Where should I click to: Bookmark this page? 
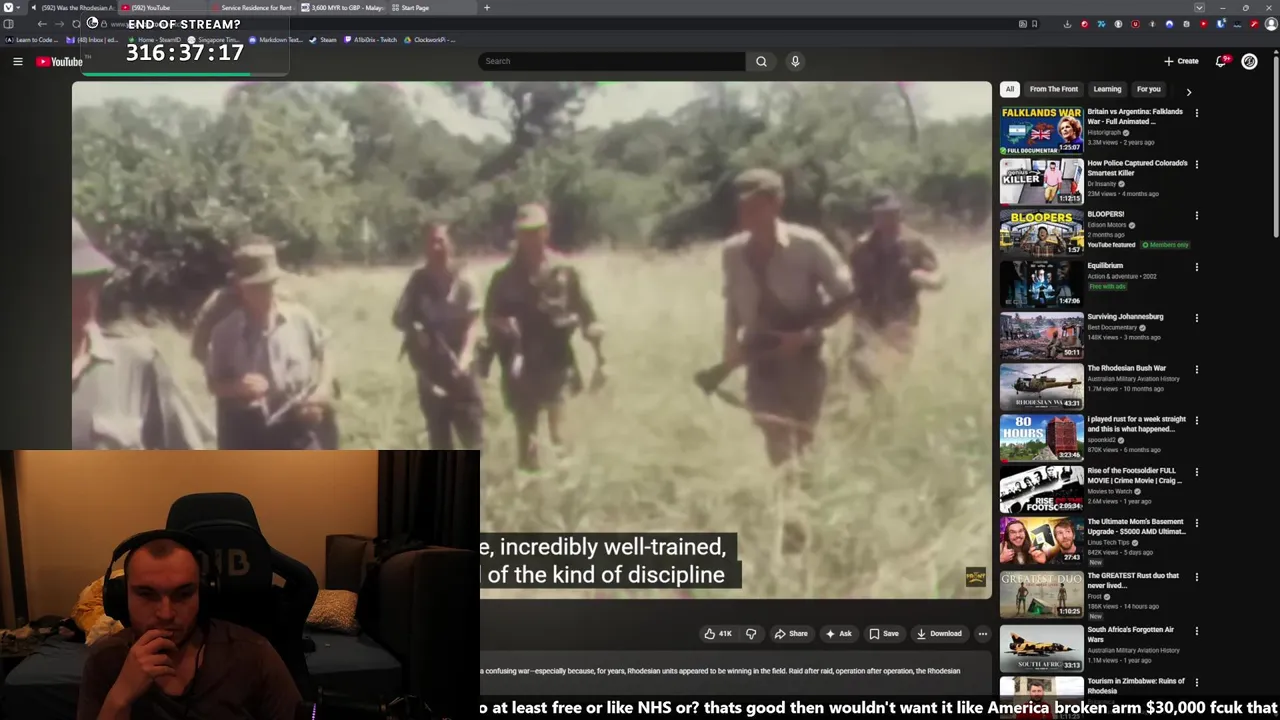click(x=1034, y=24)
